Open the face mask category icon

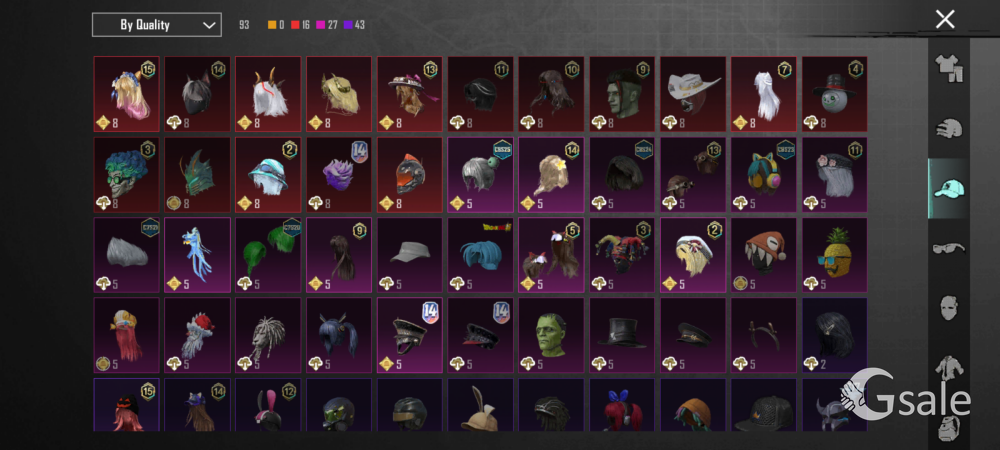tap(949, 308)
